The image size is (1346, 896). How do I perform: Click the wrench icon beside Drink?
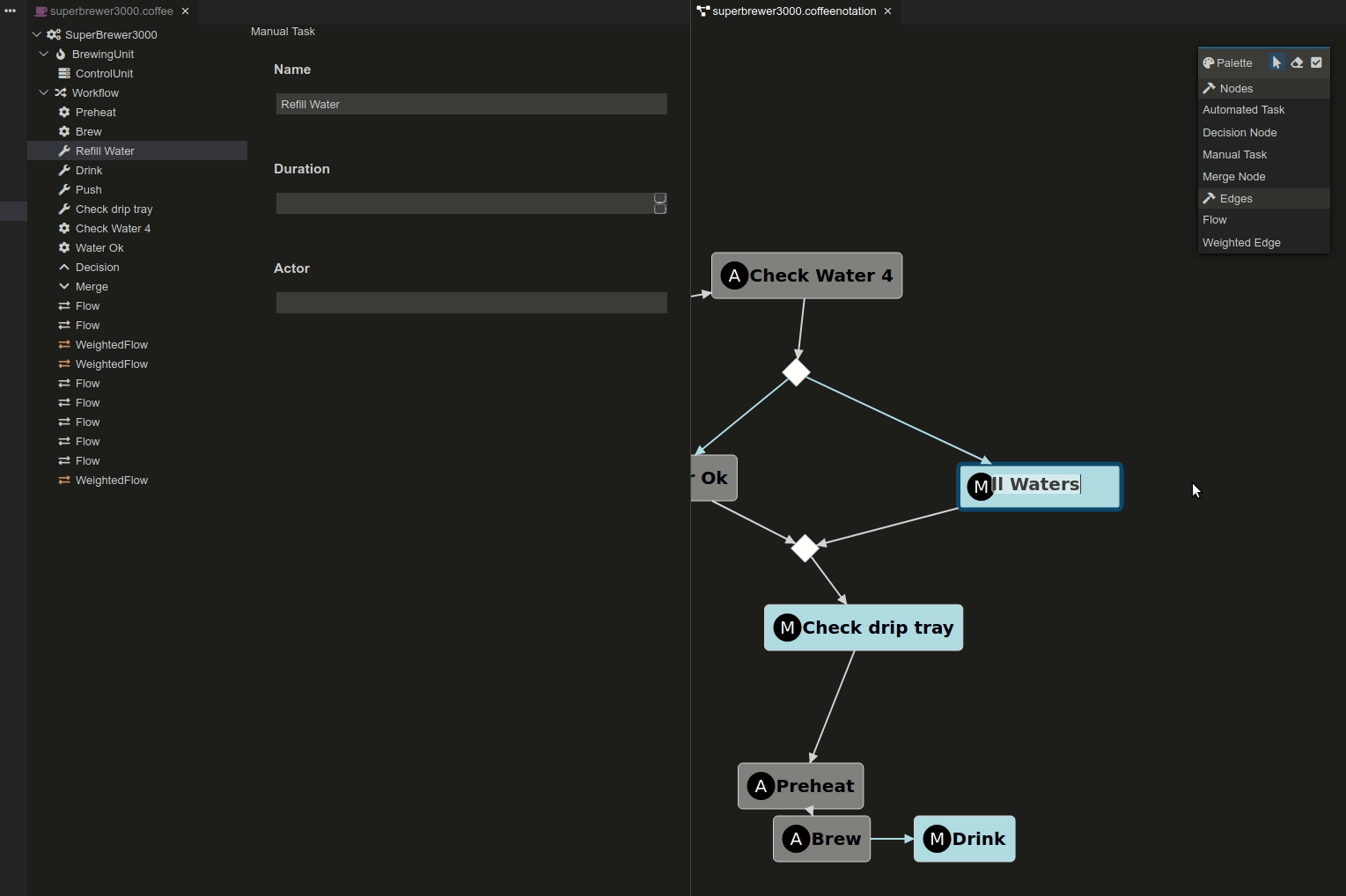point(64,170)
